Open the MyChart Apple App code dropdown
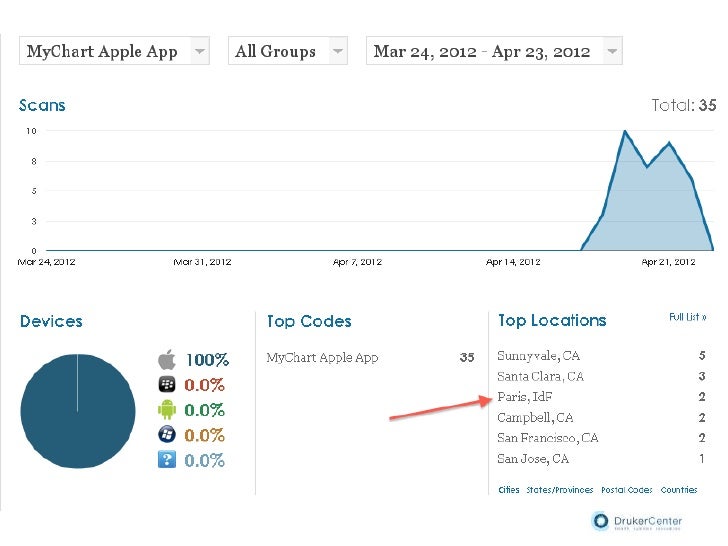Image resolution: width=728 pixels, height=546 pixels. coord(114,51)
